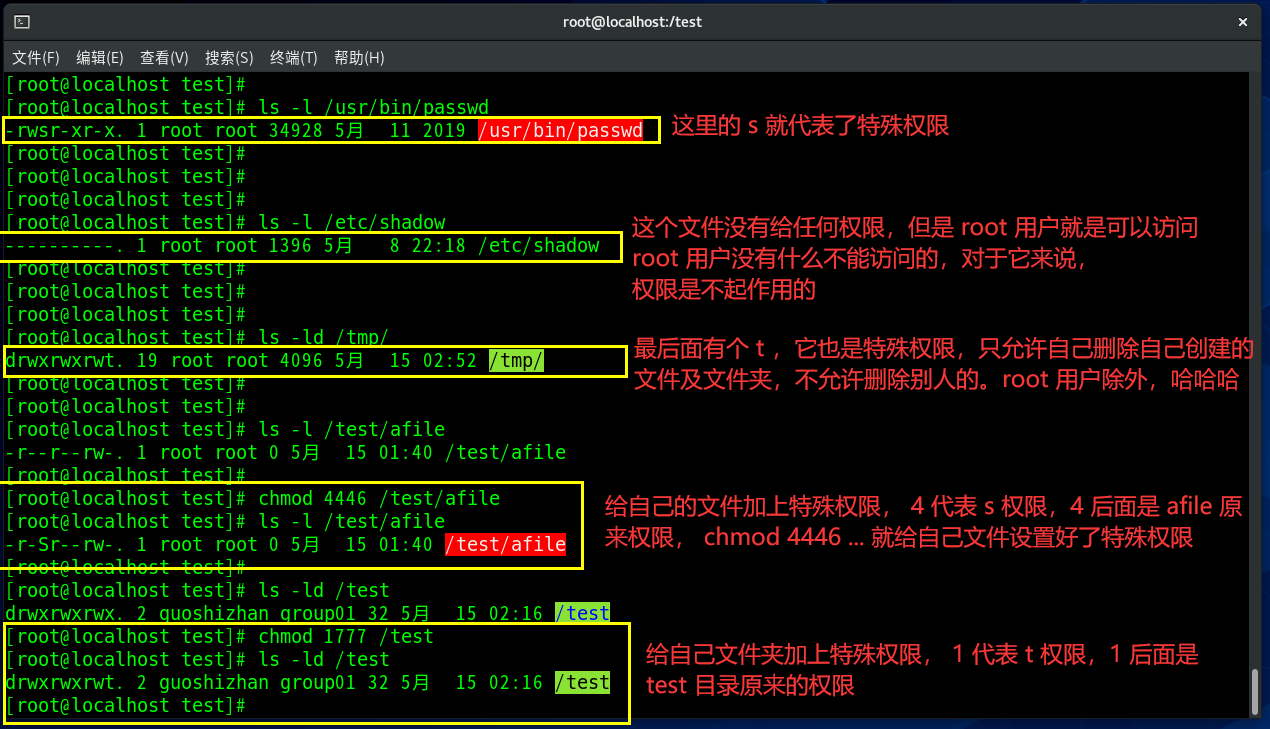Click the red-highlighted /test/afile filename
The width and height of the screenshot is (1270, 729).
click(x=505, y=545)
